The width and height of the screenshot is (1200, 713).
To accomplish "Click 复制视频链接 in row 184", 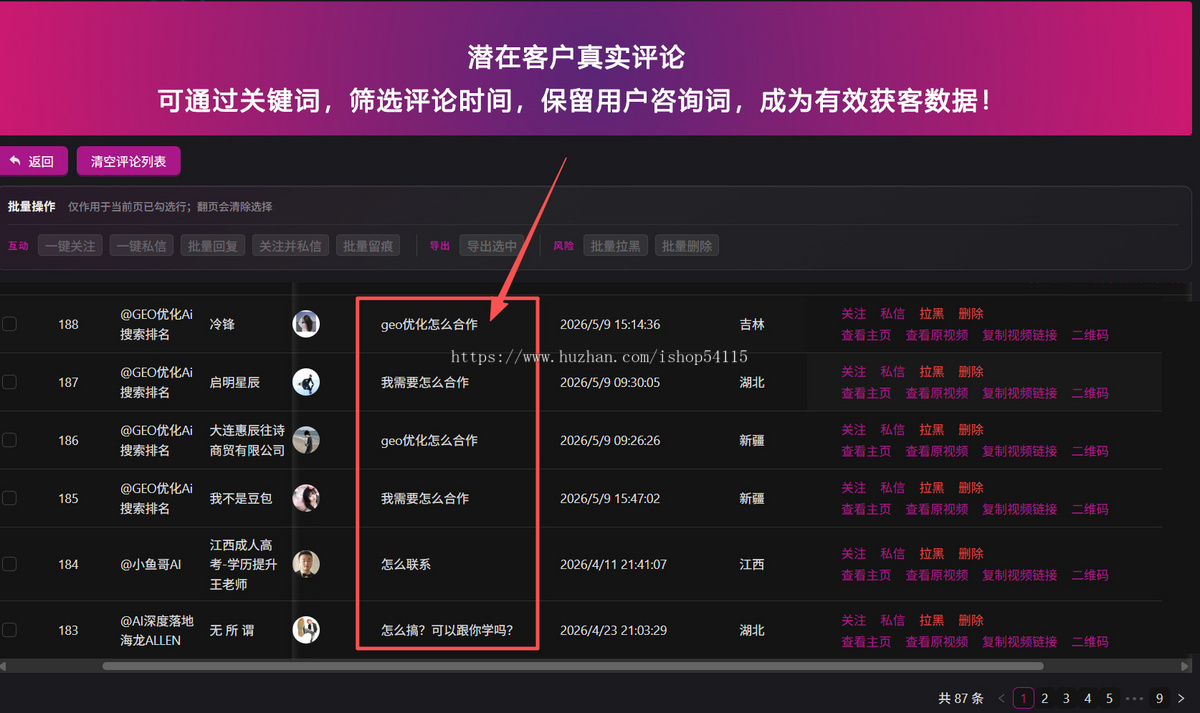I will point(1020,575).
